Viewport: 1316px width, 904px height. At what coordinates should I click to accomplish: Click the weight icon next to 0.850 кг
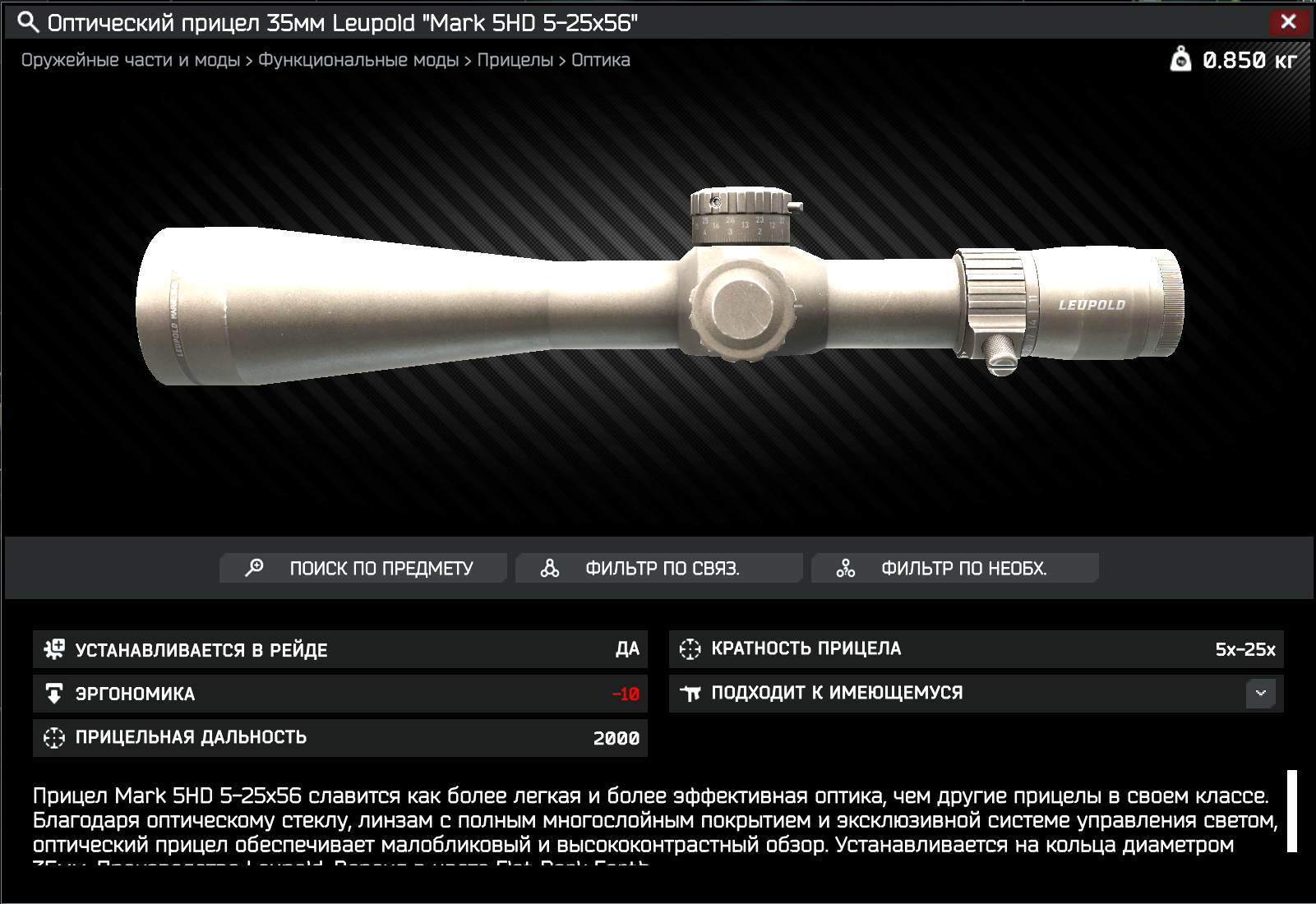pos(1180,59)
